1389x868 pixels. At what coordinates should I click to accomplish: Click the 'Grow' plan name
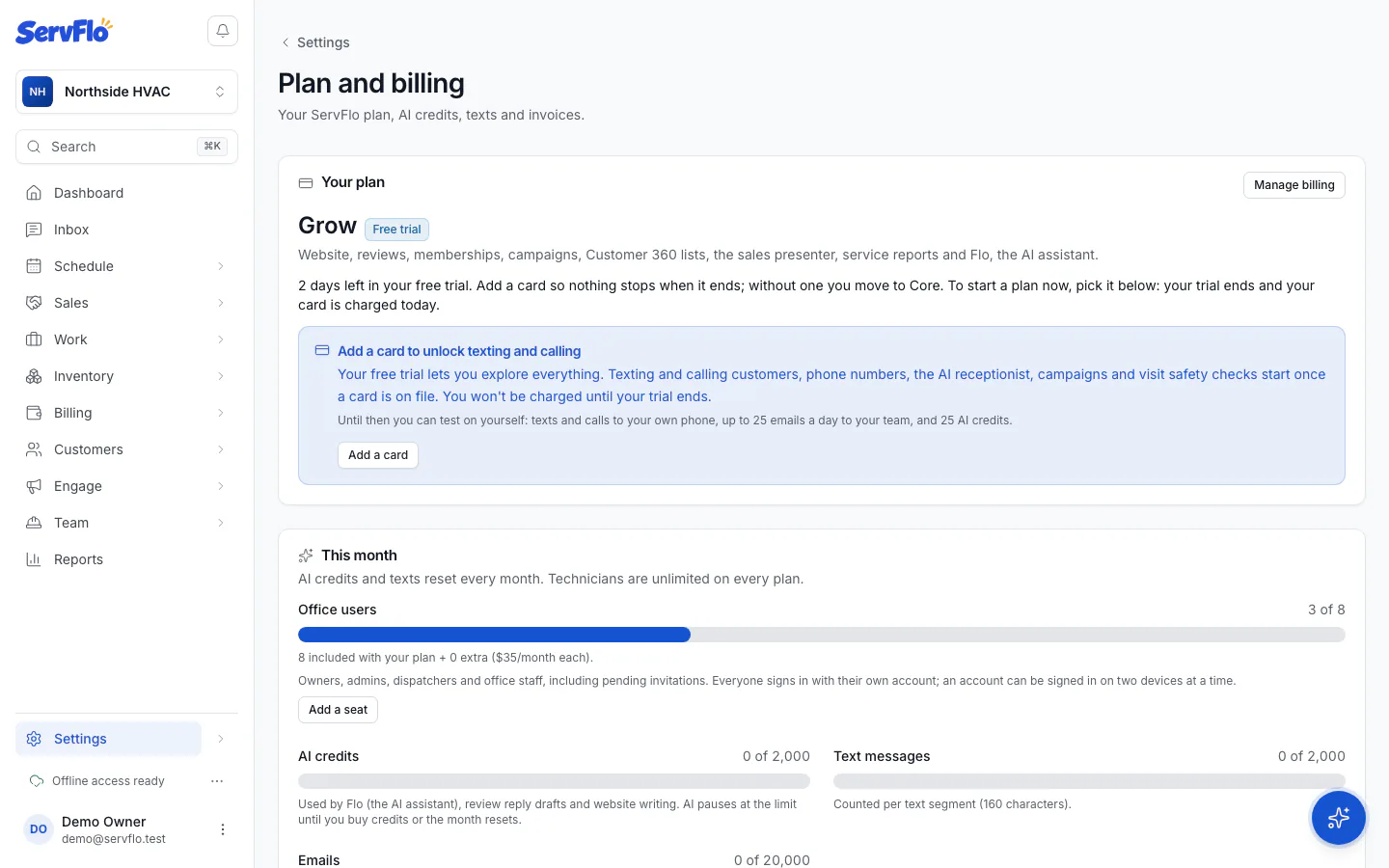(x=327, y=226)
